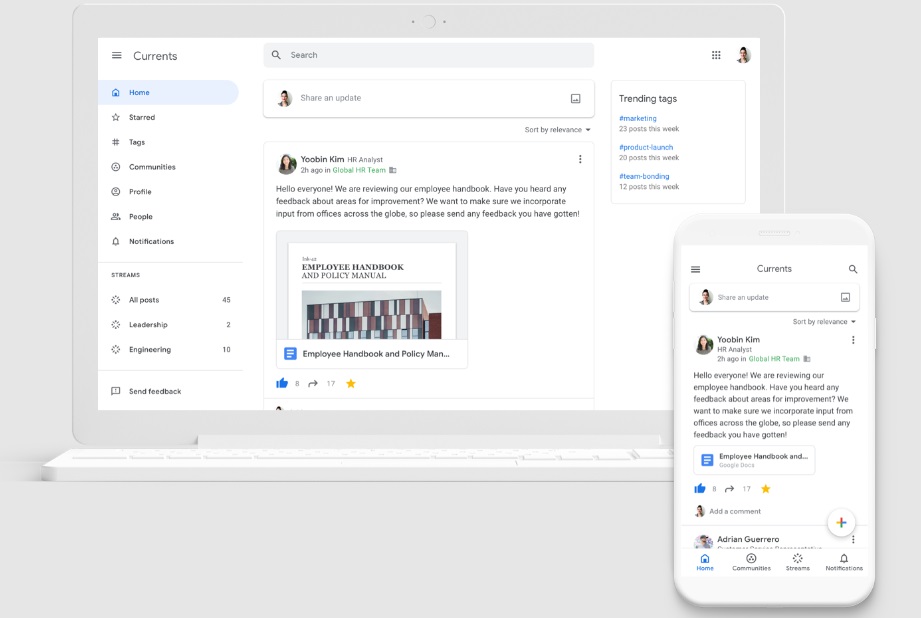The image size is (921, 618).
Task: Click the All posts stream icon
Action: click(116, 300)
